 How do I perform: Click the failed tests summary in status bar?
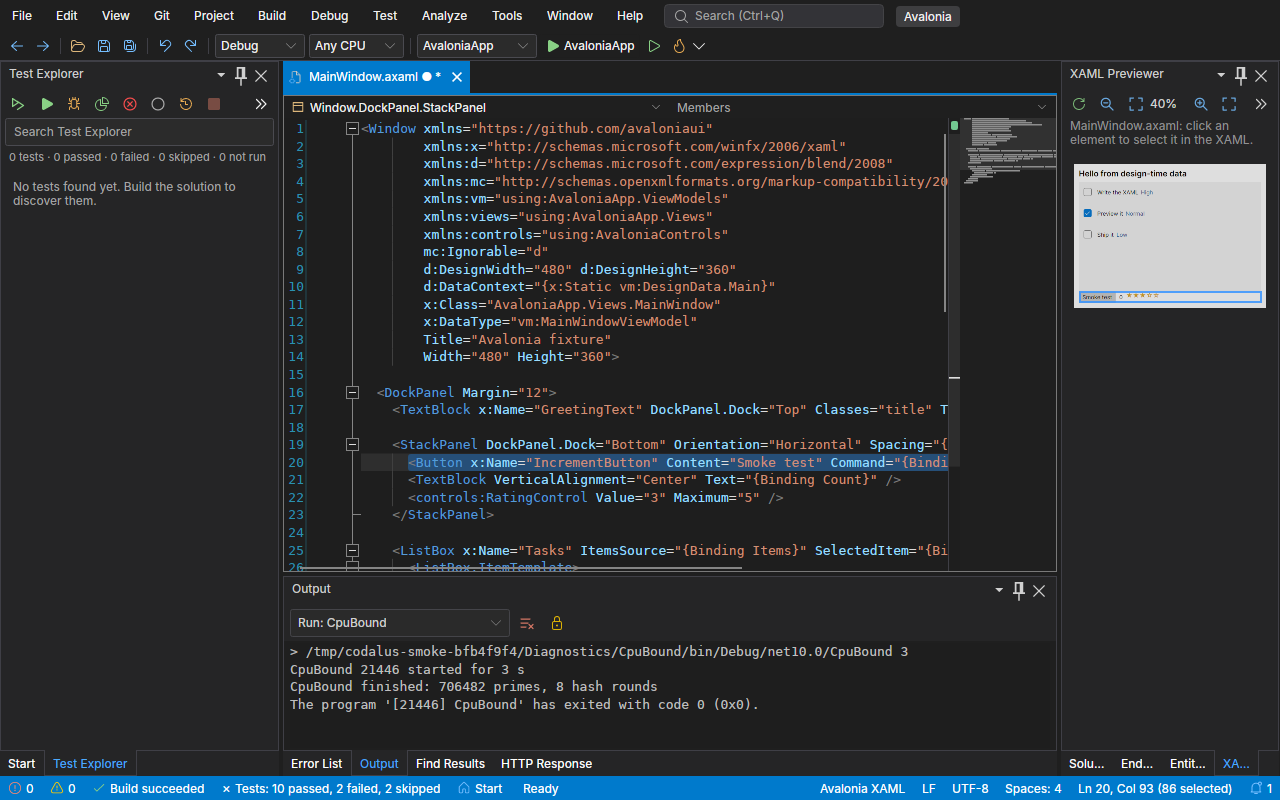pos(331,789)
